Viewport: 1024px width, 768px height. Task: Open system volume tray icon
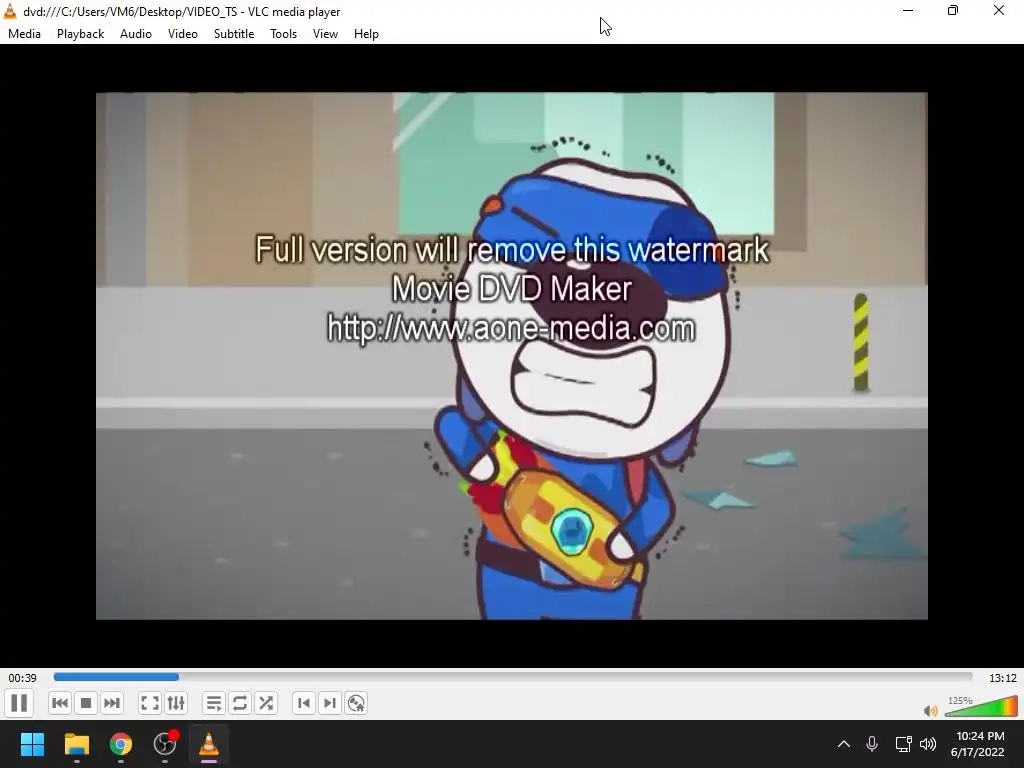927,744
